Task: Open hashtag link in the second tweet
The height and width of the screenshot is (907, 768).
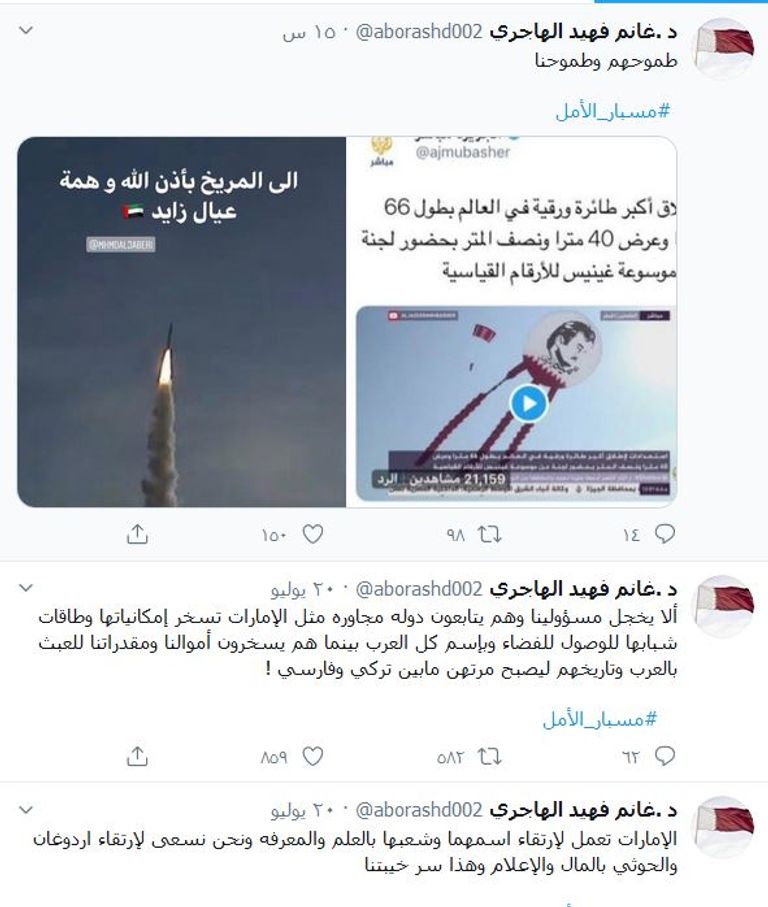Action: point(600,719)
